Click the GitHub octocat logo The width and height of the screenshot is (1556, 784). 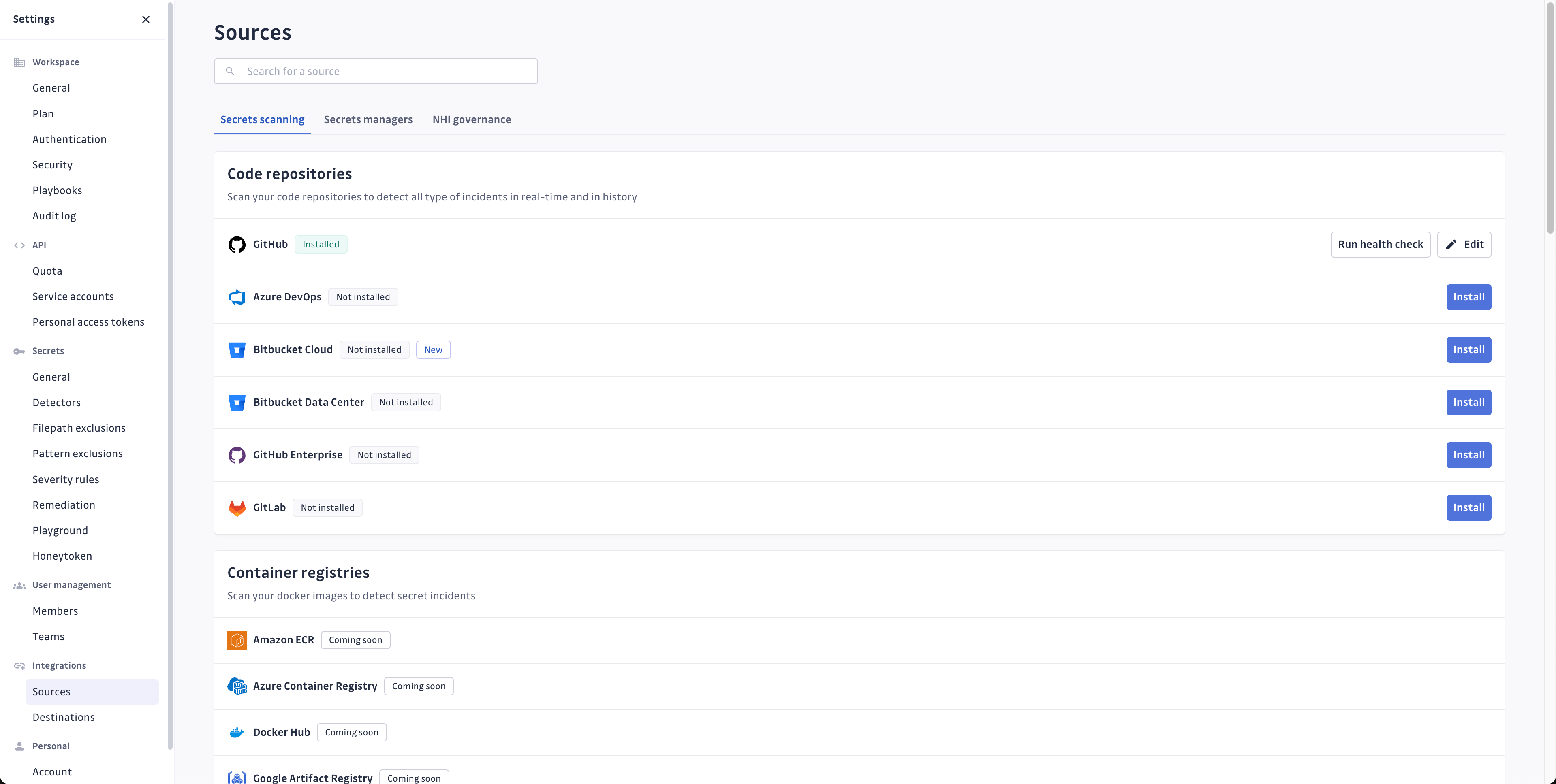(x=237, y=245)
